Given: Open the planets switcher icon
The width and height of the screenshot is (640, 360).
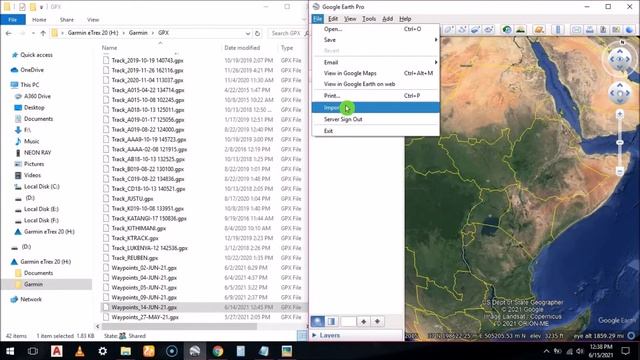Looking at the screenshot, I should click(x=539, y=29).
